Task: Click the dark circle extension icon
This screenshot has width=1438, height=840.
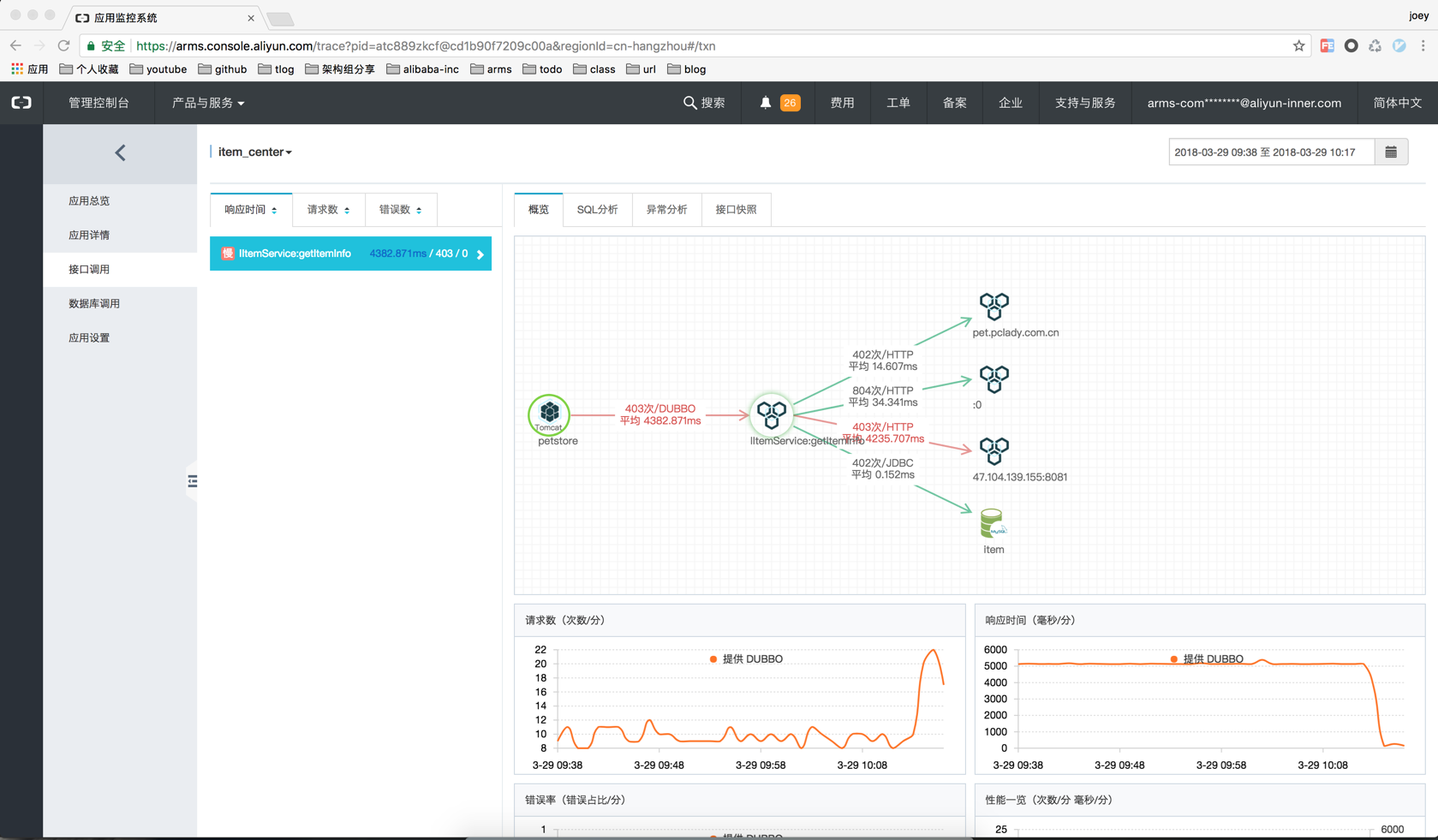Action: point(1351,45)
